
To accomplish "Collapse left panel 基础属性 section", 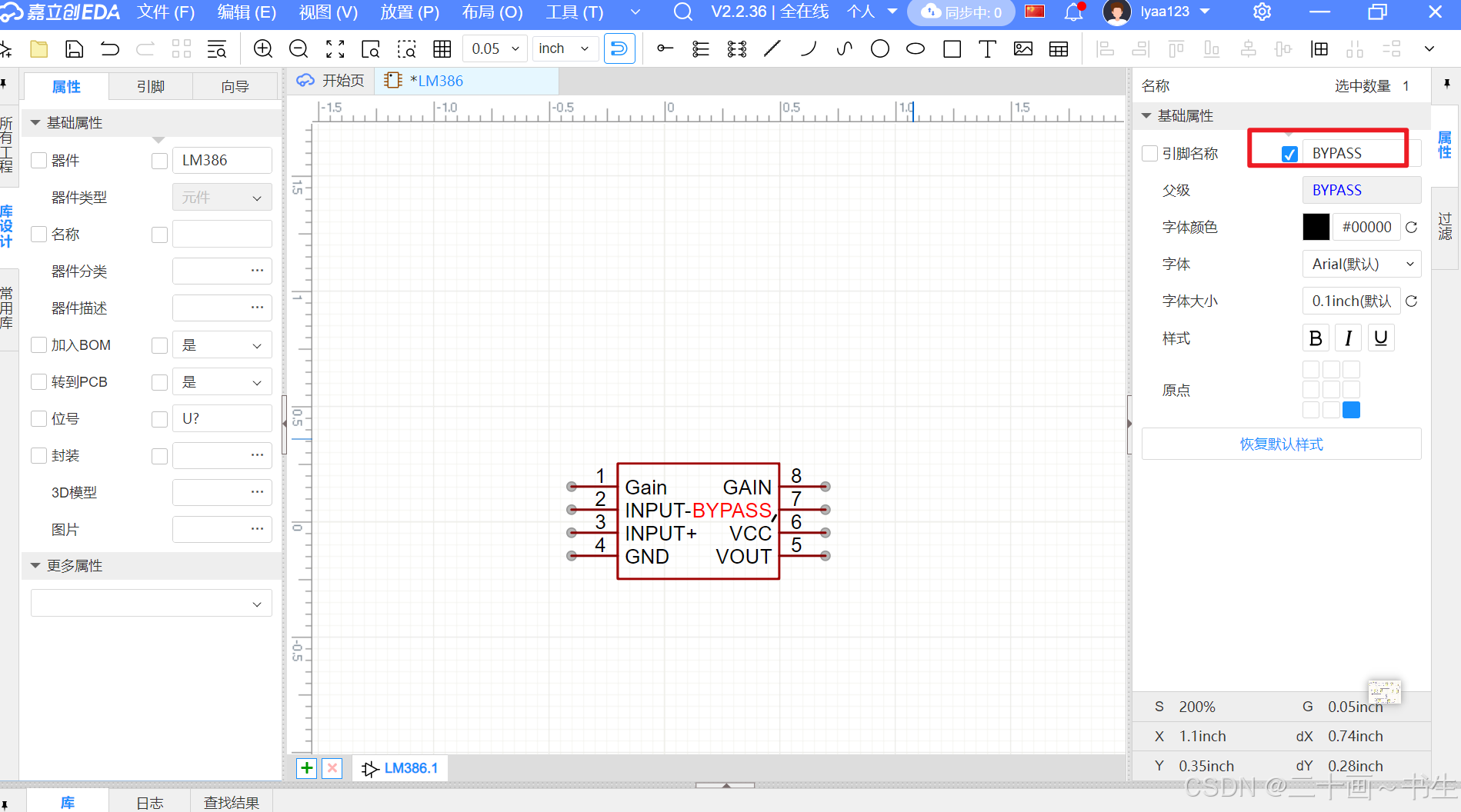I will 35,123.
